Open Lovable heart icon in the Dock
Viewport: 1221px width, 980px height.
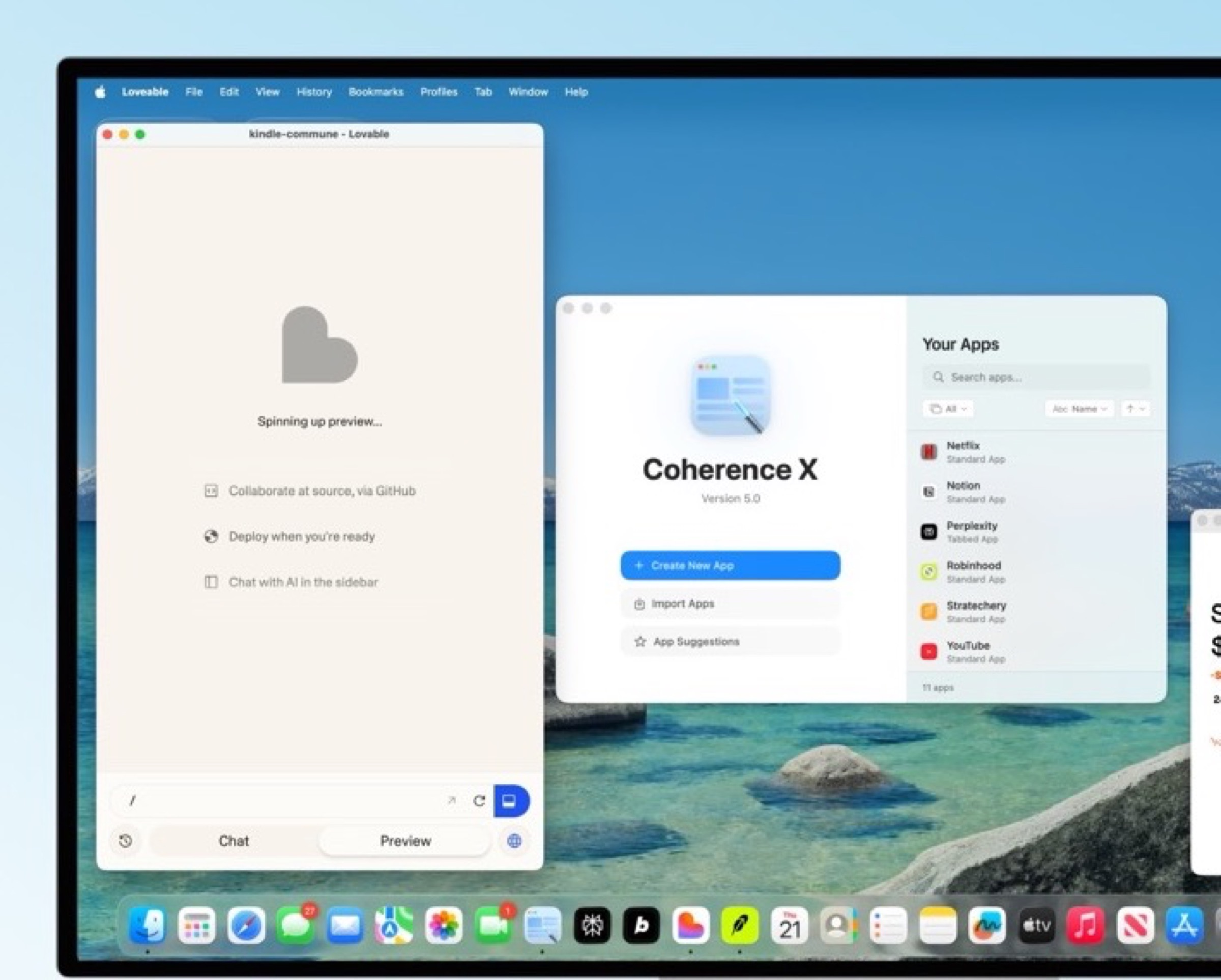pyautogui.click(x=690, y=926)
